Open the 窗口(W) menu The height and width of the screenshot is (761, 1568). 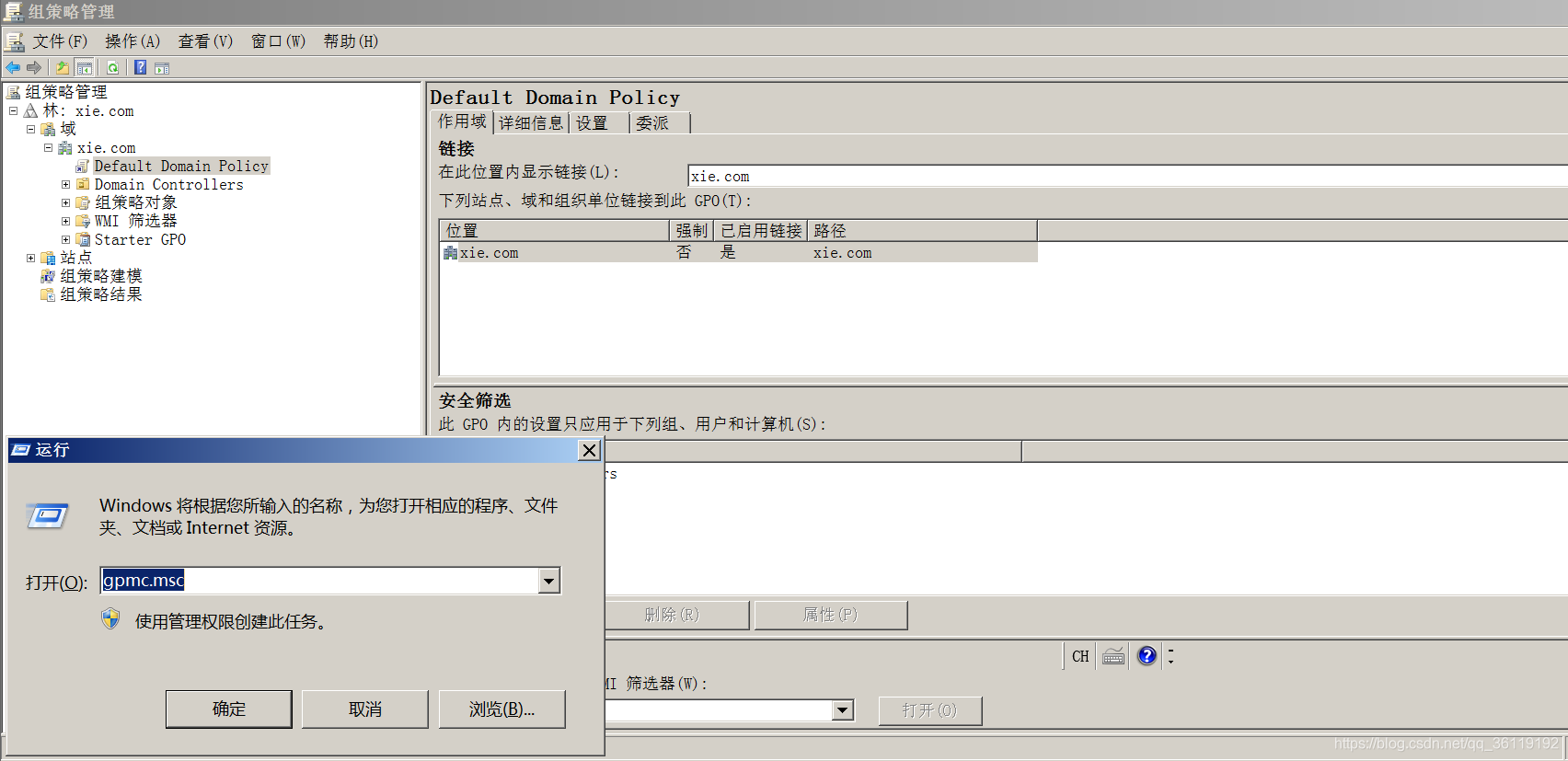pyautogui.click(x=278, y=41)
